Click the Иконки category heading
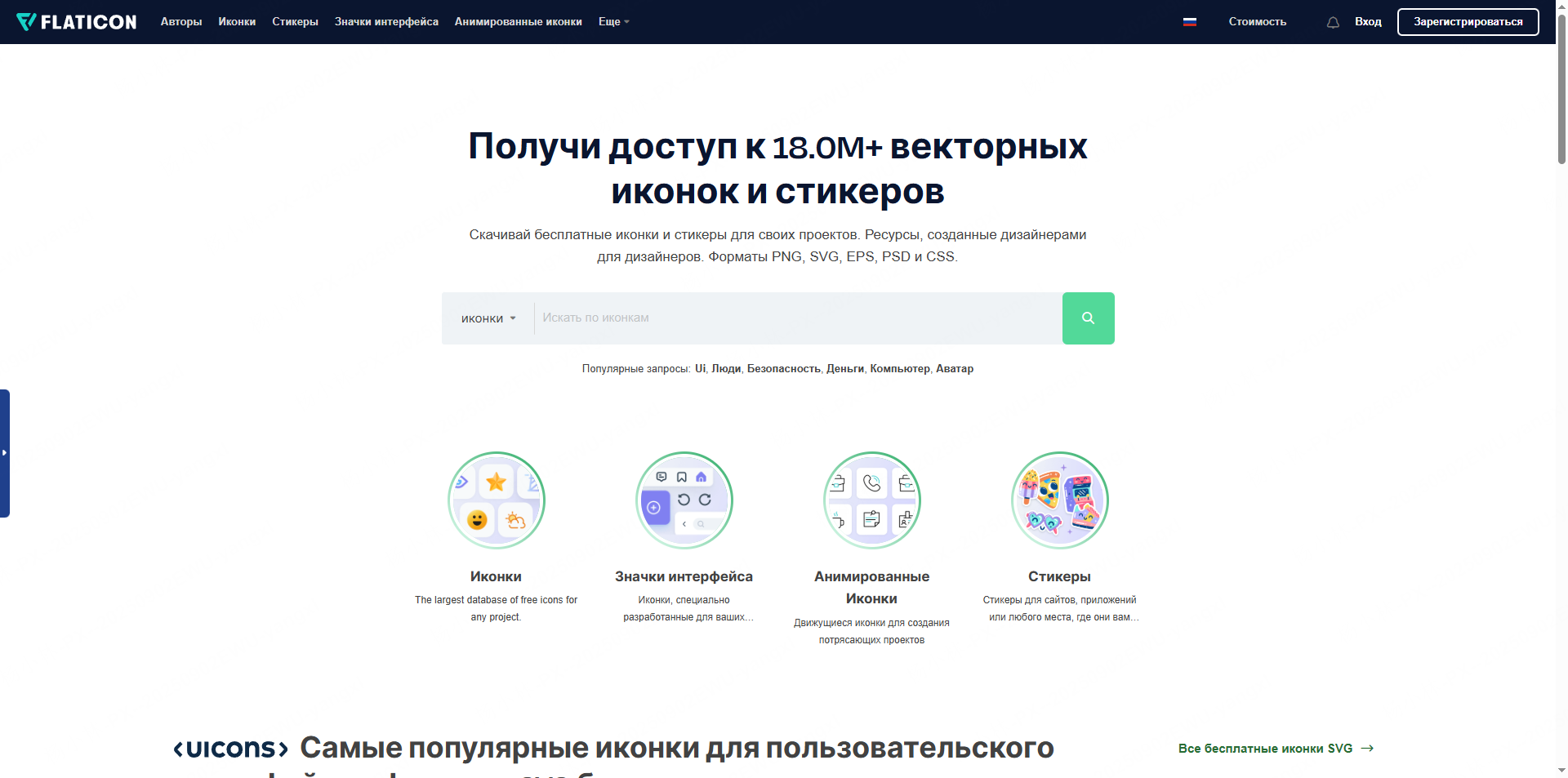Image resolution: width=1568 pixels, height=778 pixels. click(496, 576)
